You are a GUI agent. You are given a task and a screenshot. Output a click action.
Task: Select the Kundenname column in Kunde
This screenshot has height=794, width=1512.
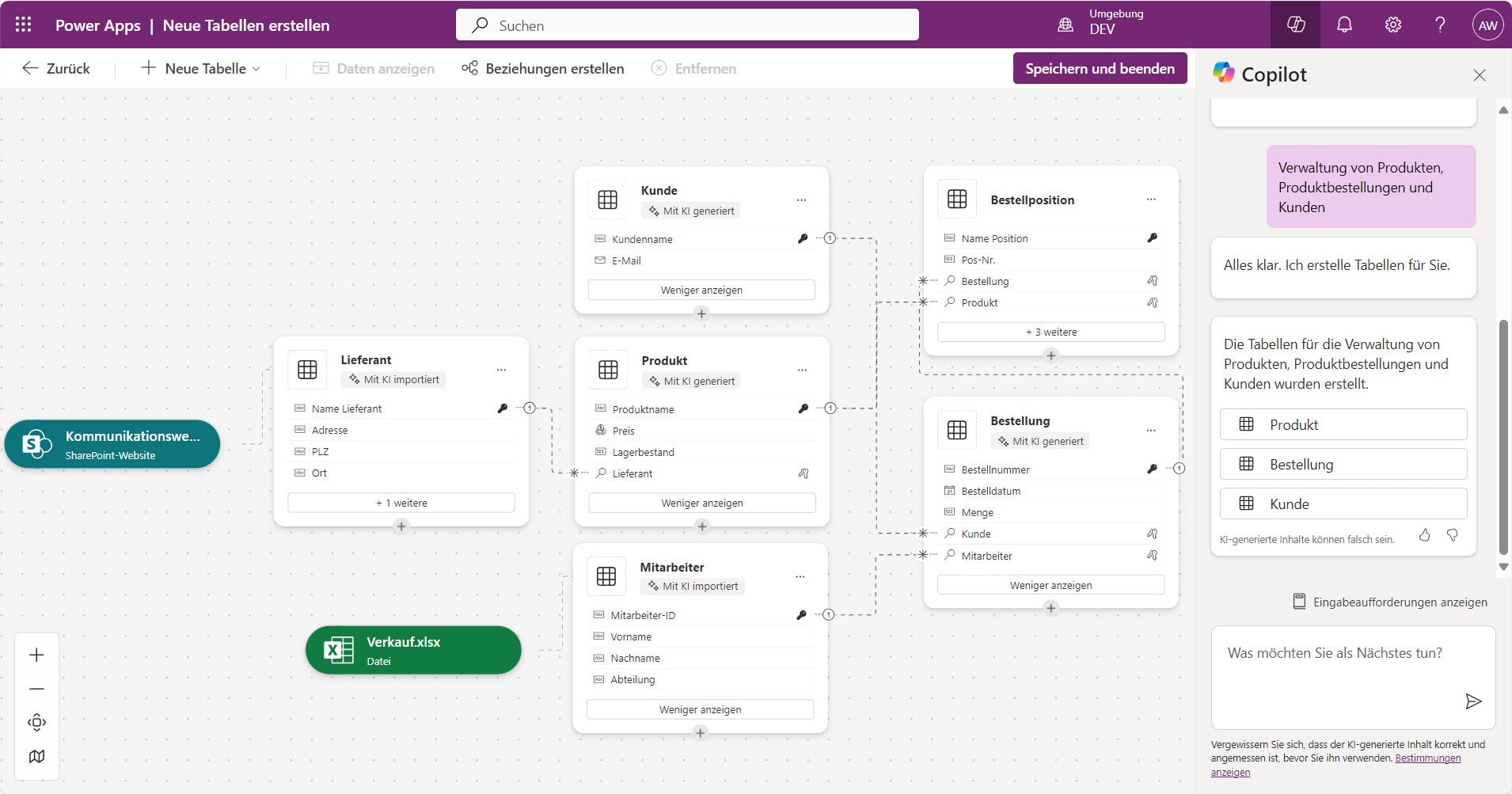click(701, 239)
